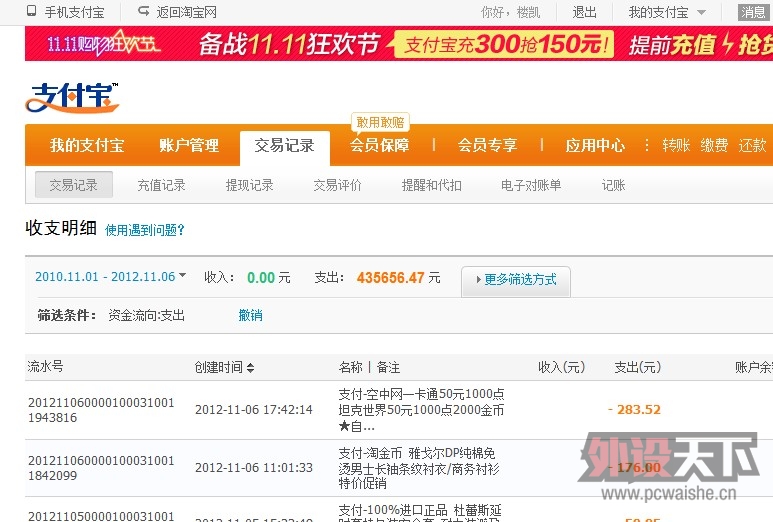Click the transaction number ending 1842099
The width and height of the screenshot is (773, 522).
[x=101, y=468]
